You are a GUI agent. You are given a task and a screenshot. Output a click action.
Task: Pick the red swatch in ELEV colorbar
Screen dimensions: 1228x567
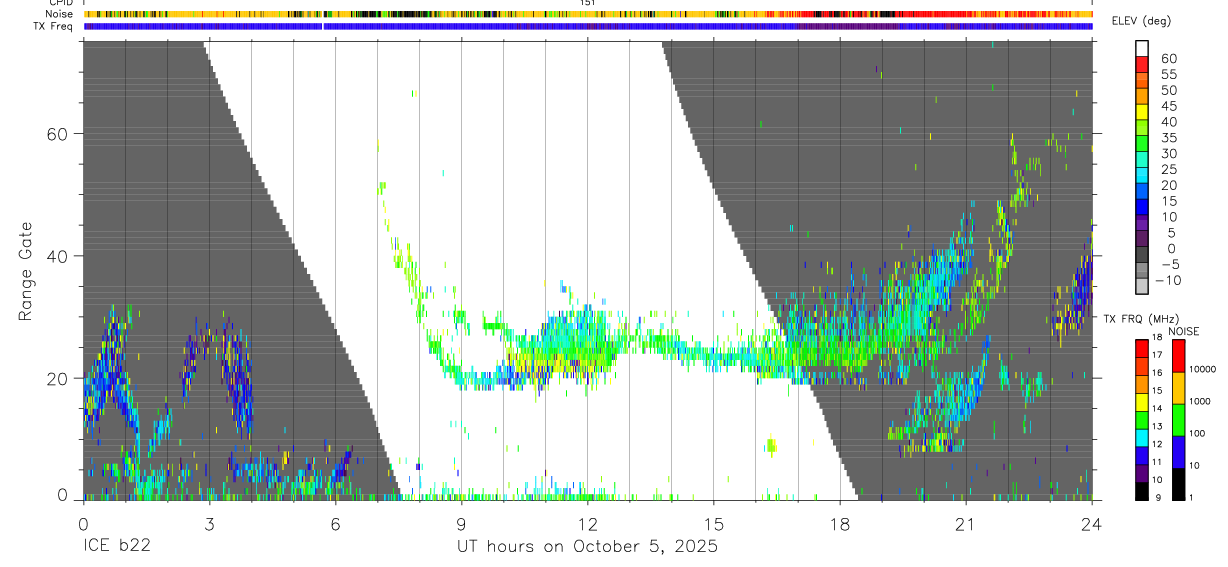point(1142,64)
